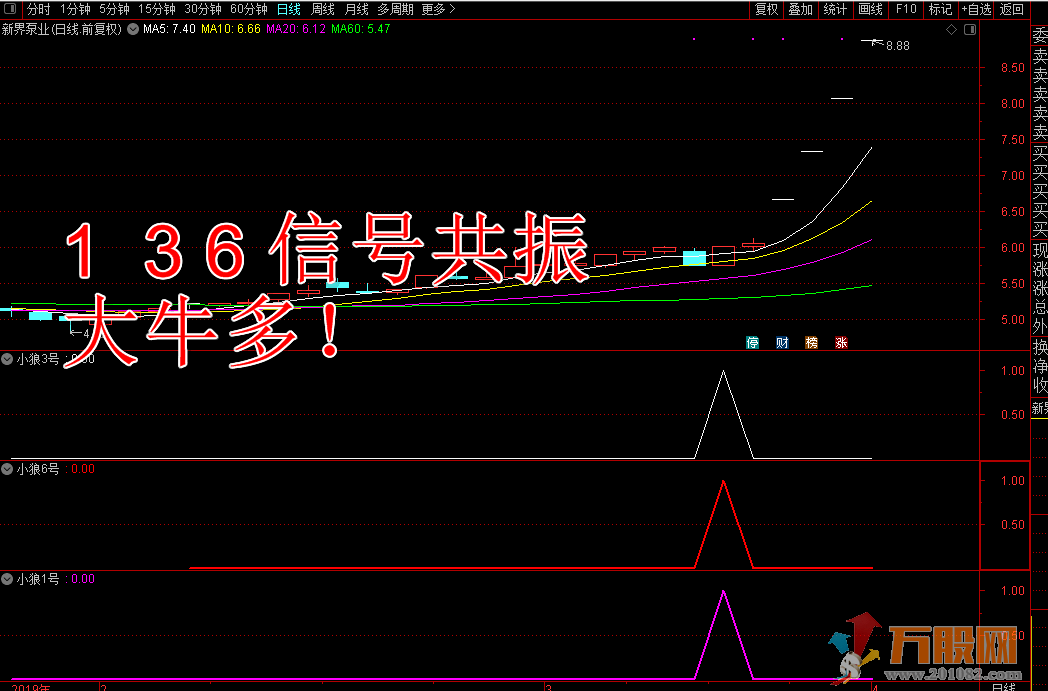Click the 叠加 overlay button

click(x=800, y=9)
